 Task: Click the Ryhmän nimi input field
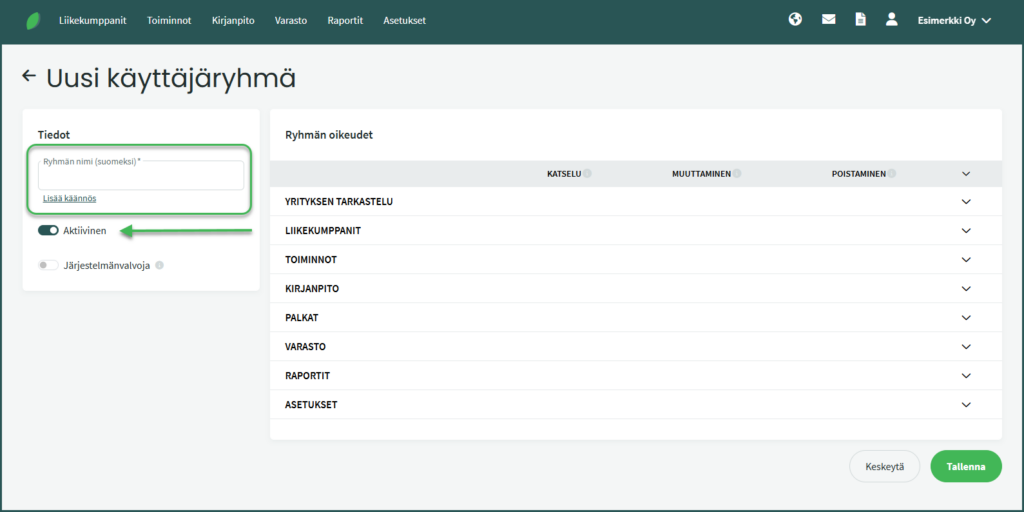141,178
